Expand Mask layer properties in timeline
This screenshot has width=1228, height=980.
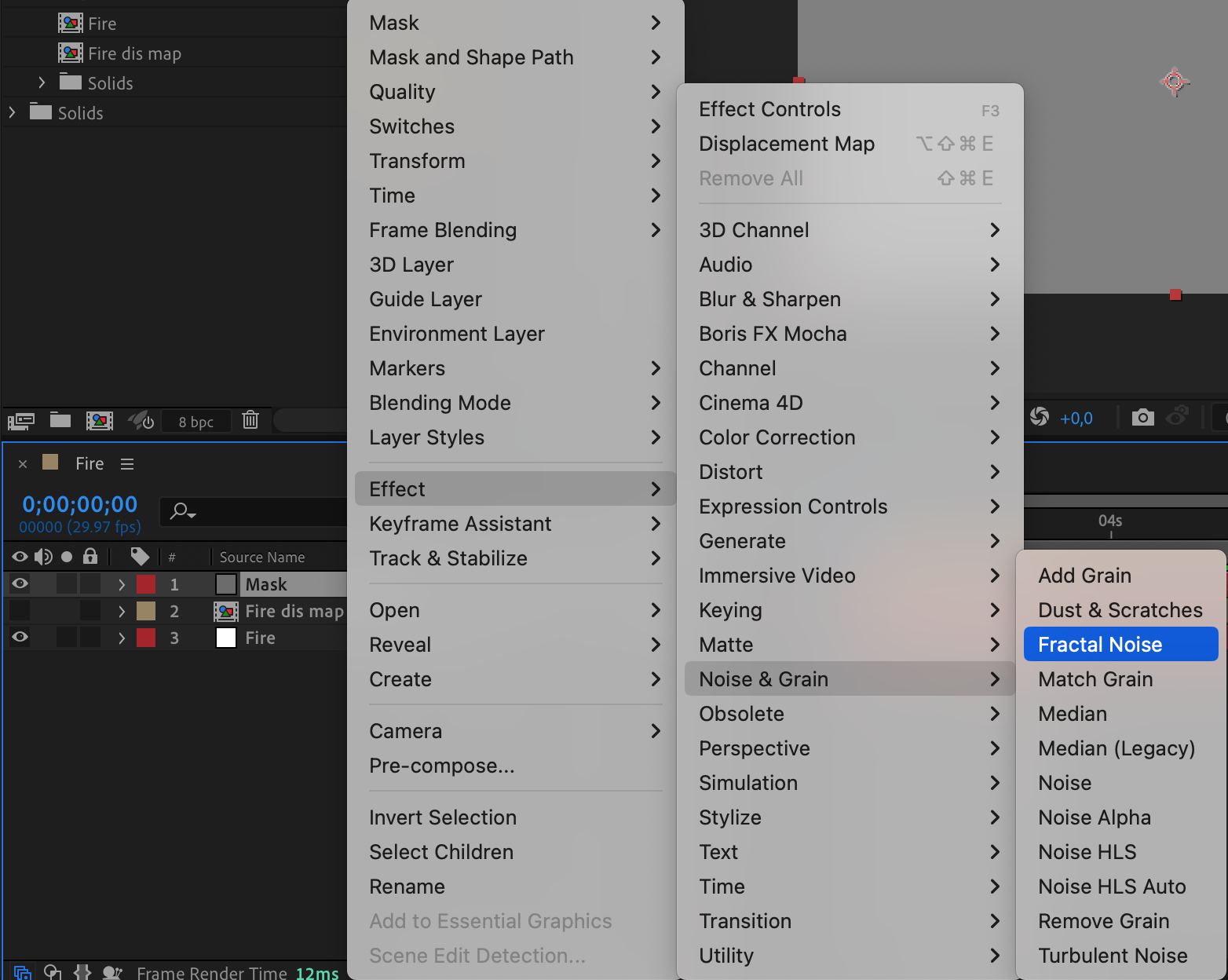pyautogui.click(x=122, y=584)
